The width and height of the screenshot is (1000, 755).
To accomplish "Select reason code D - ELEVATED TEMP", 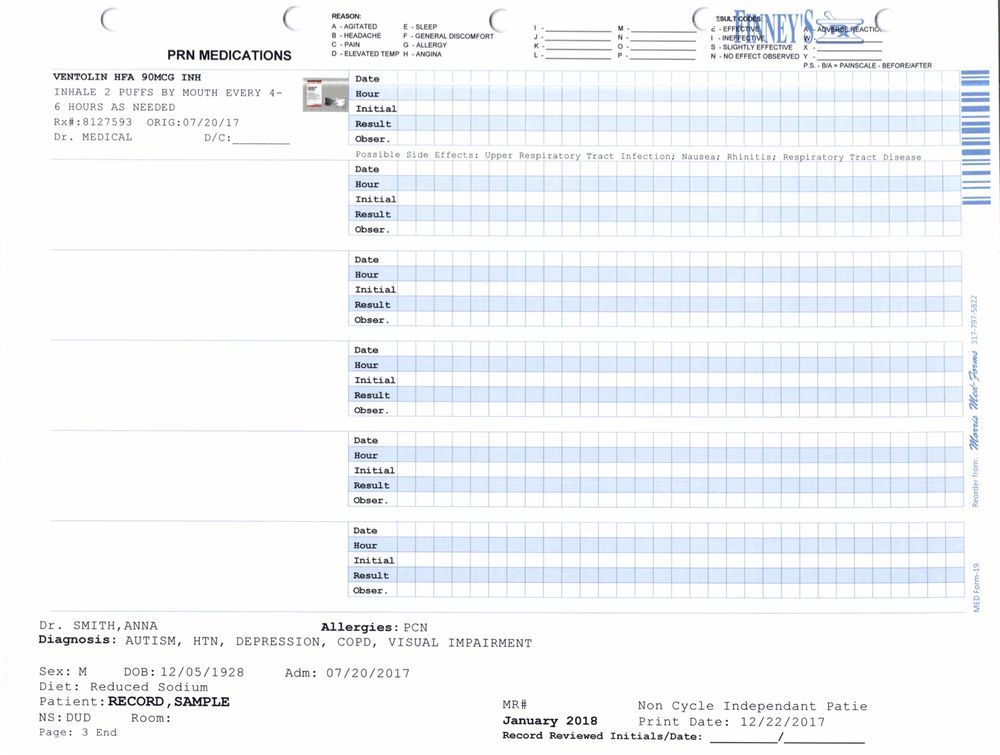I will point(365,54).
